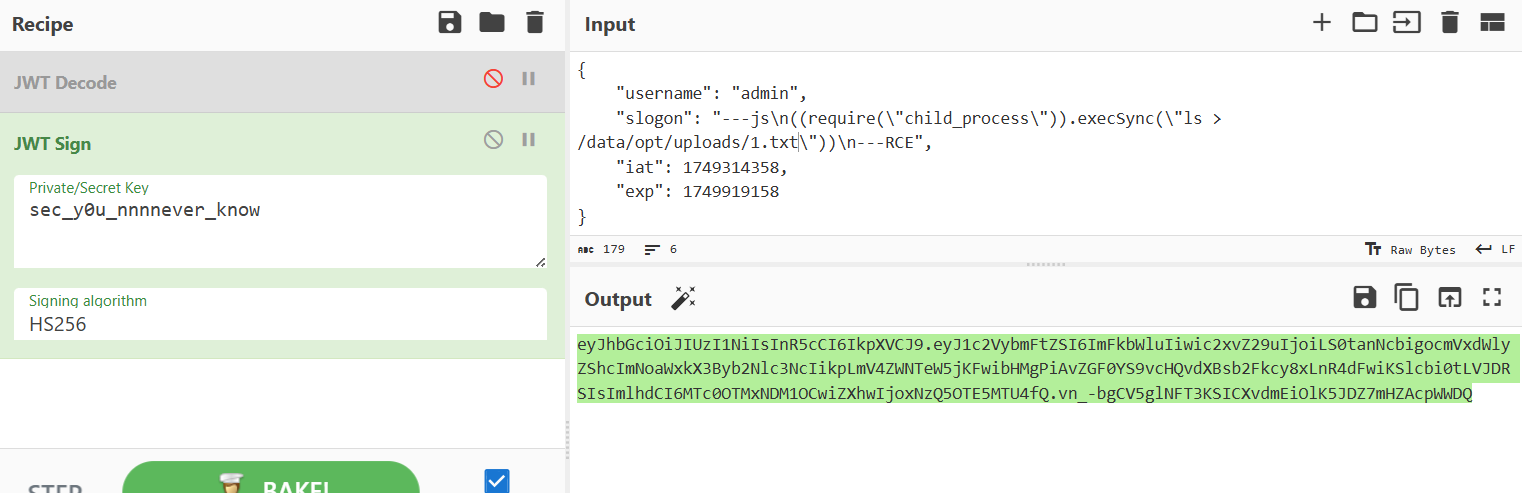
Task: Pause breakpoint on JWT Decode
Action: [x=529, y=79]
